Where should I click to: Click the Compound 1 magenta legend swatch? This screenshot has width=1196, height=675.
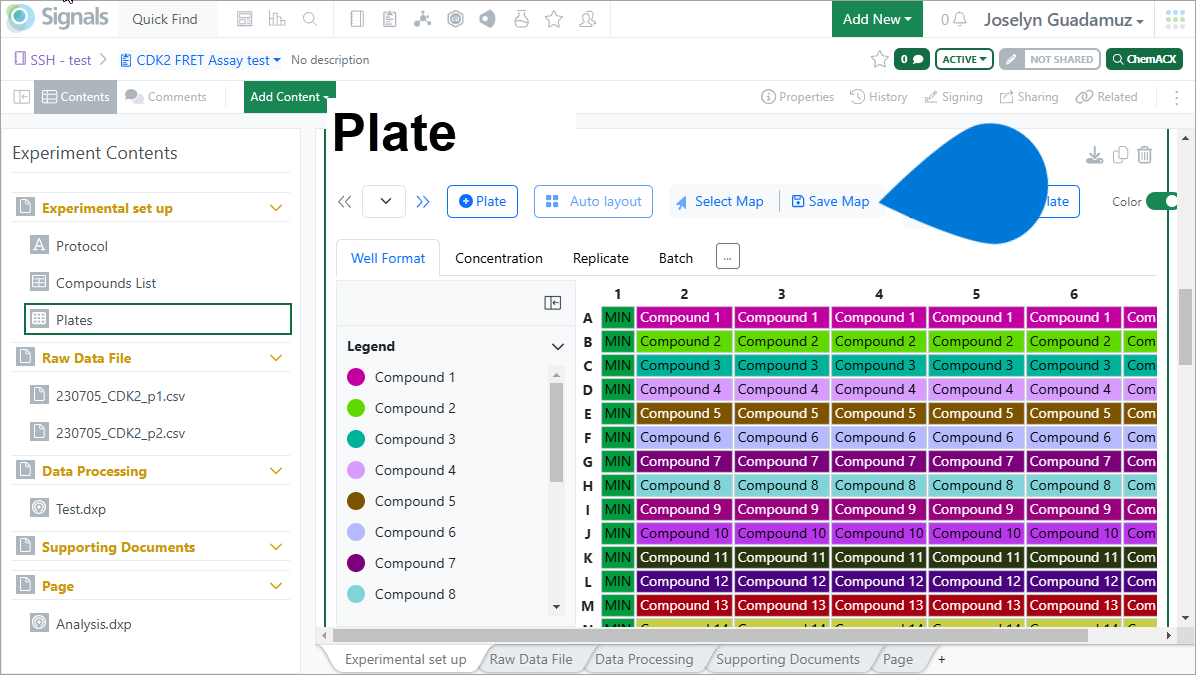[x=356, y=377]
